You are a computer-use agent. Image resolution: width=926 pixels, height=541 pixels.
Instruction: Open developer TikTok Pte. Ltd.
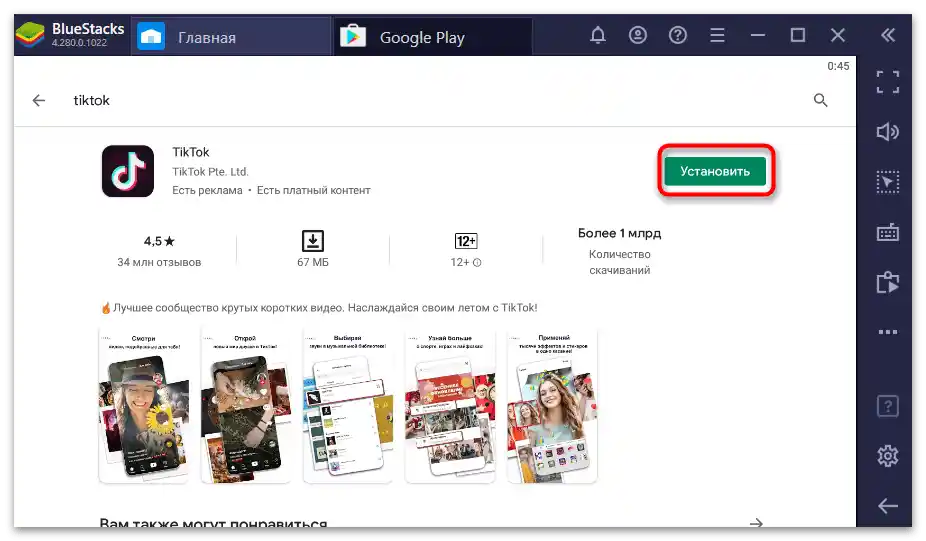[x=210, y=171]
